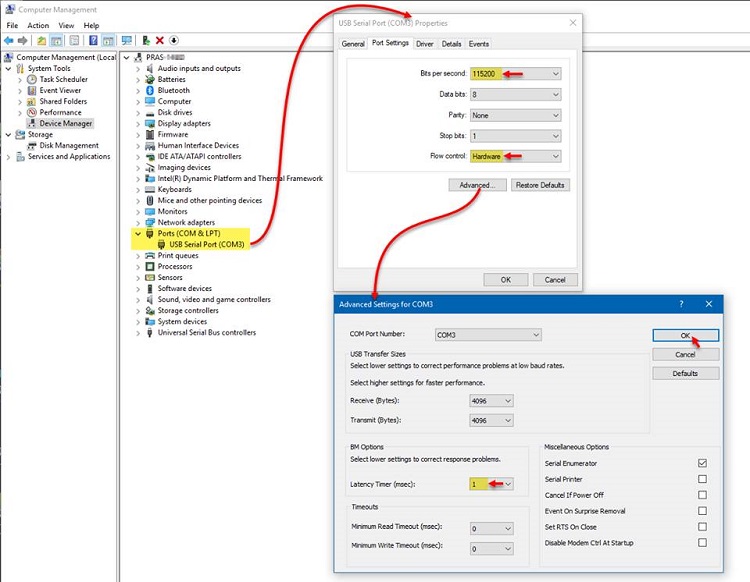The width and height of the screenshot is (750, 582).
Task: Click the down-arrow disable device toolbar icon
Action: tap(174, 41)
